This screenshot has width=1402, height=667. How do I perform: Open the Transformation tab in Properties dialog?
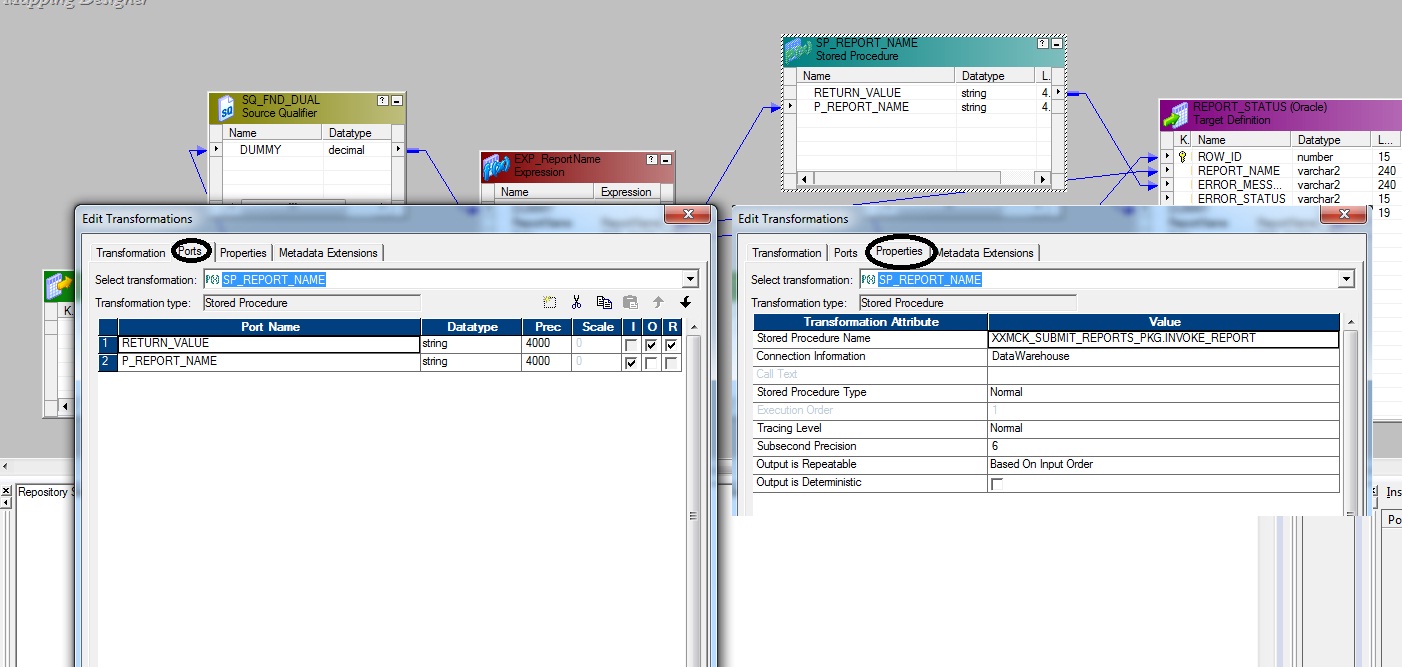[787, 253]
